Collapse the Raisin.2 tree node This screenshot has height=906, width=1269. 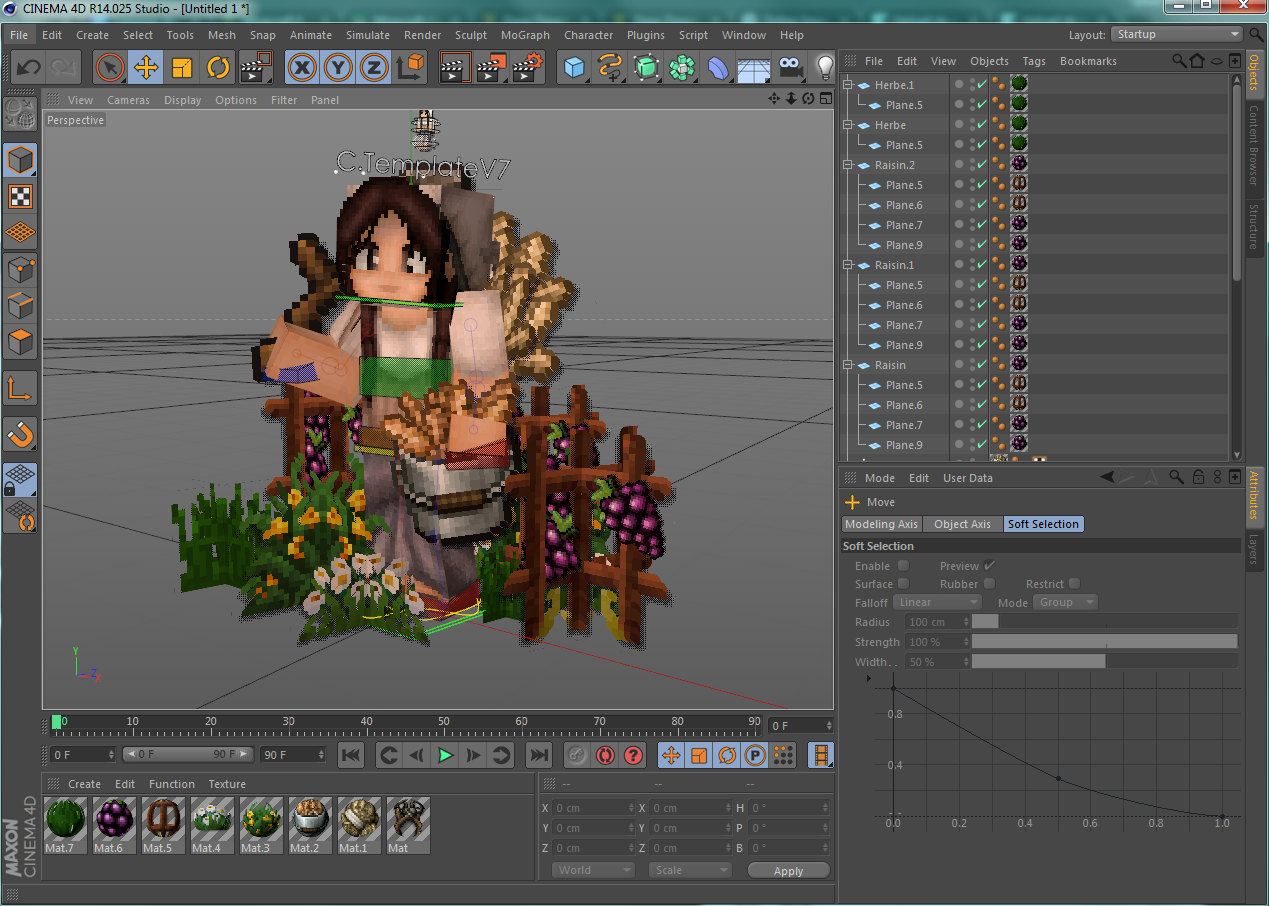click(x=848, y=165)
